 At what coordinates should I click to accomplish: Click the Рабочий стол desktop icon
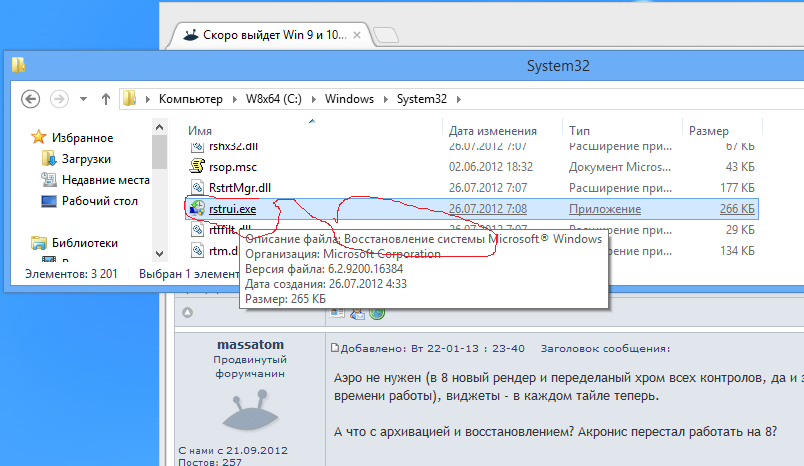click(x=49, y=201)
